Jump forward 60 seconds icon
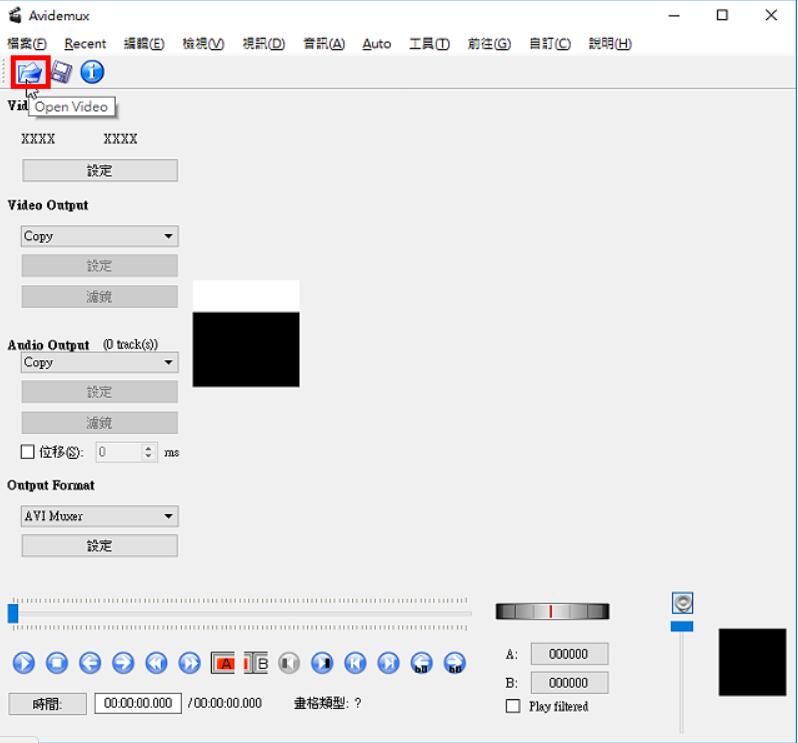Image resolution: width=798 pixels, height=743 pixels. (454, 663)
